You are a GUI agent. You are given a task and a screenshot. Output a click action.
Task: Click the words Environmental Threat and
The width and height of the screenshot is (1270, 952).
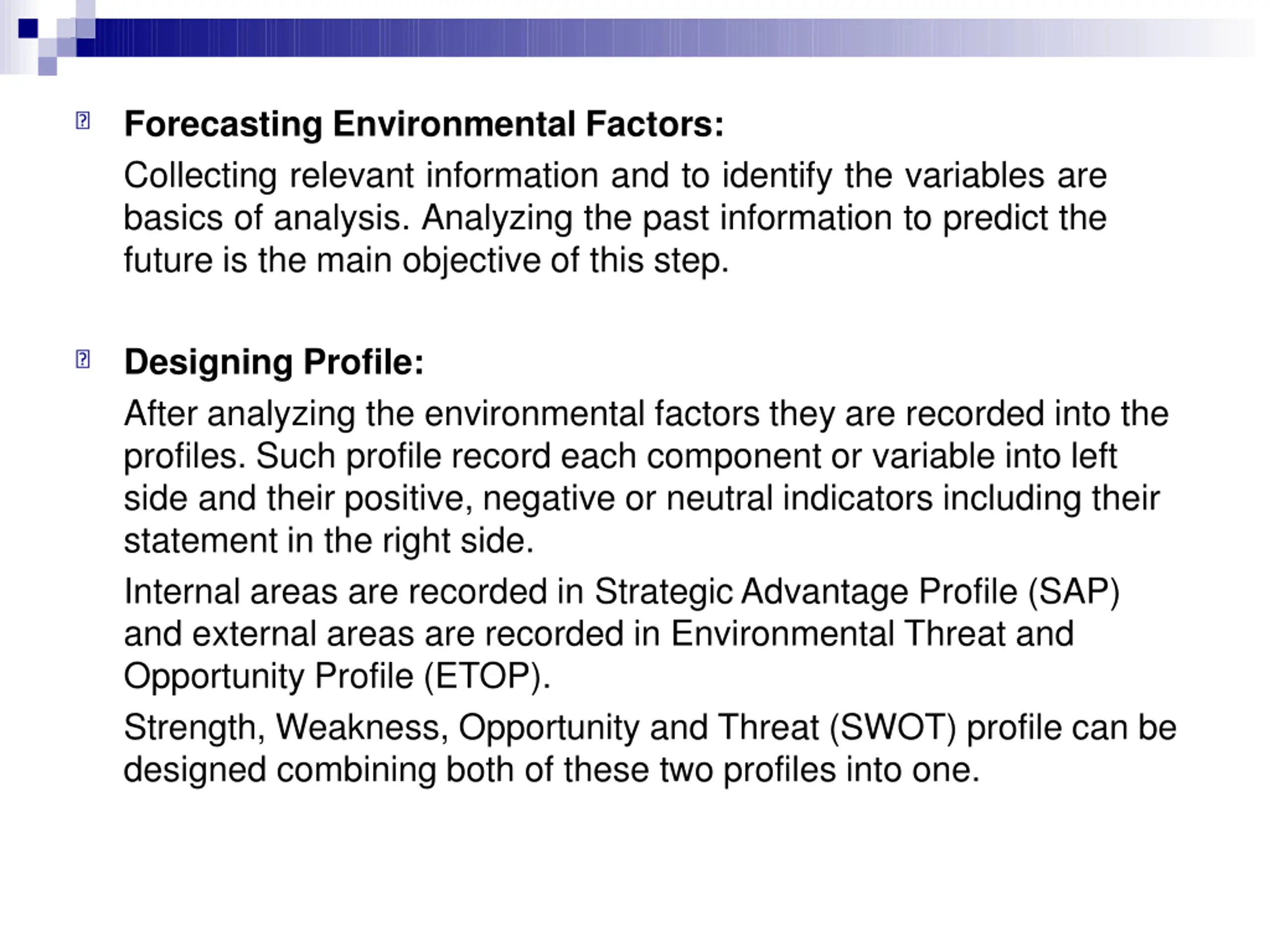872,635
